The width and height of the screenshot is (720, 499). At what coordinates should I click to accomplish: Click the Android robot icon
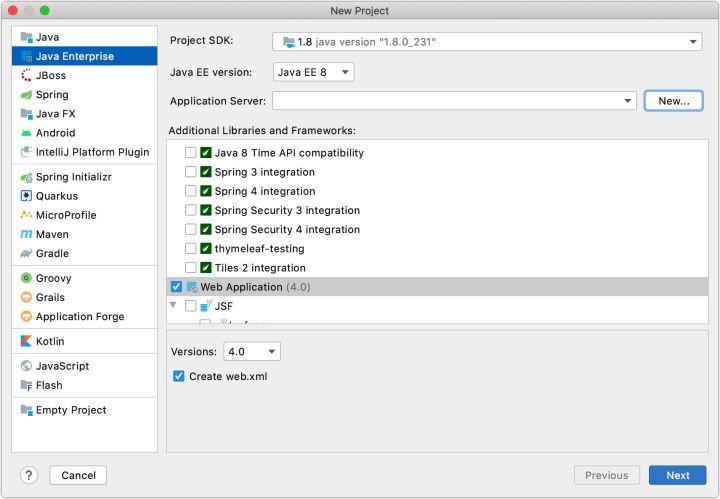tap(26, 133)
